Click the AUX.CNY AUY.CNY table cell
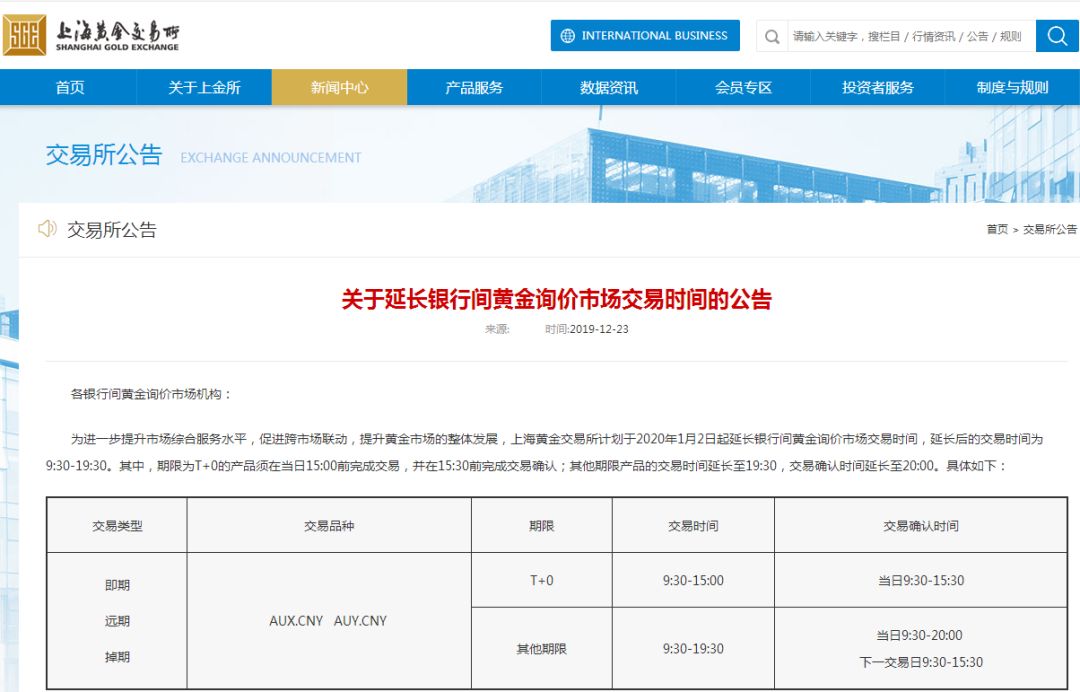This screenshot has height=692, width=1080. [328, 621]
